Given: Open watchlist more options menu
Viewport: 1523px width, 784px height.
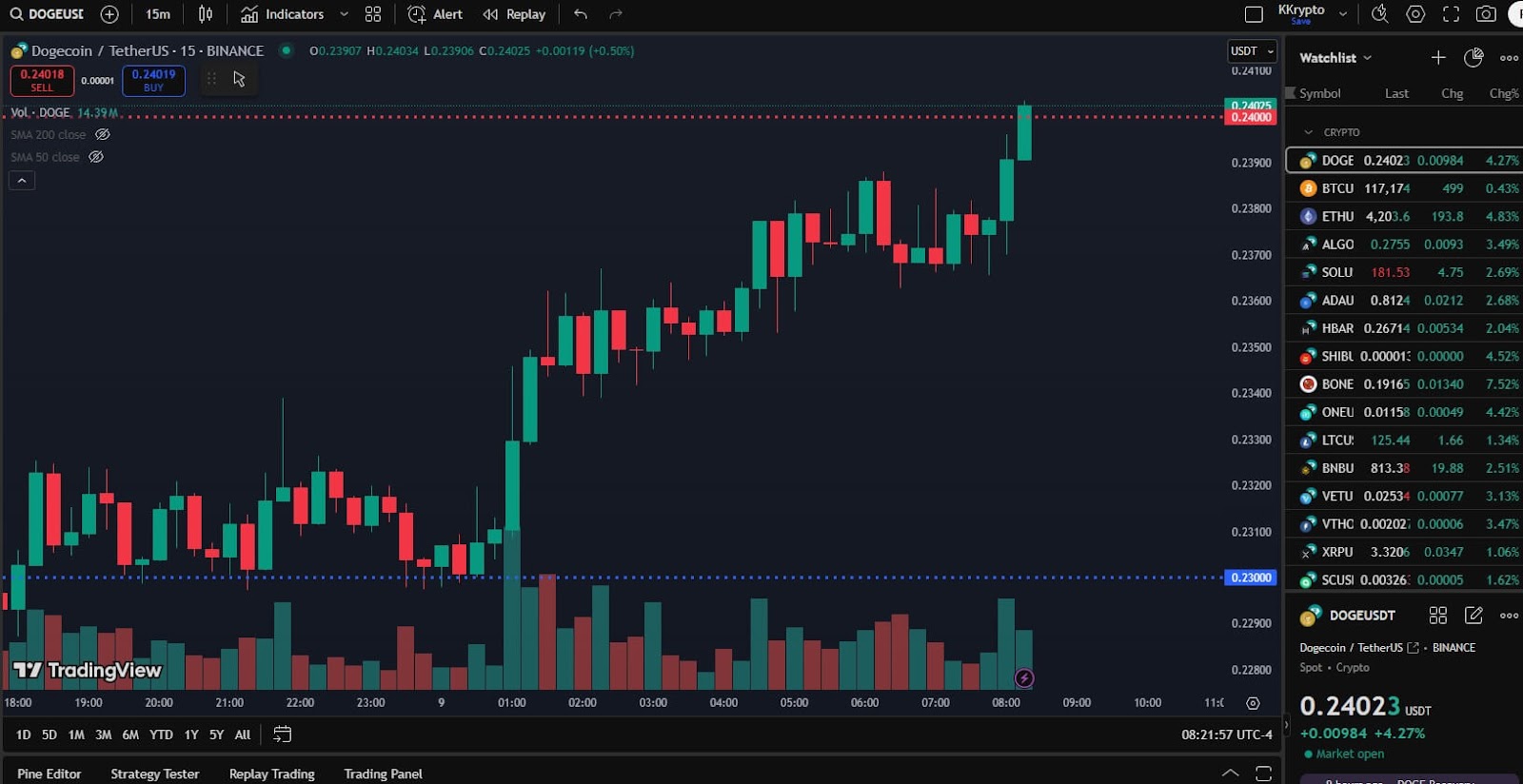Looking at the screenshot, I should 1509,58.
